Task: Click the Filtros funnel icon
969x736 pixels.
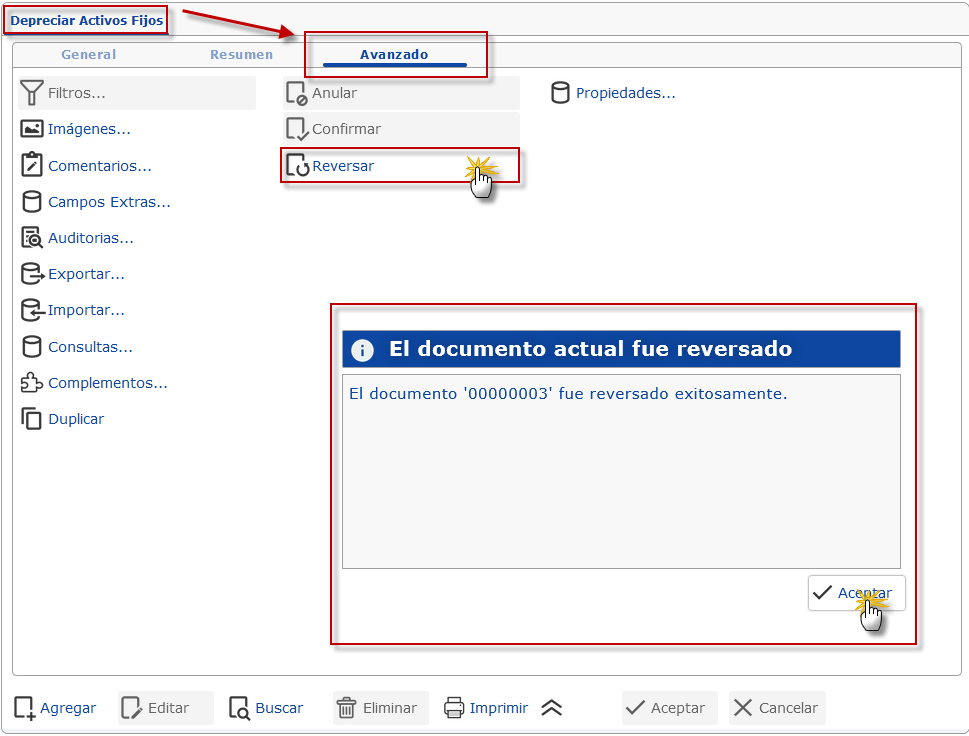Action: tap(32, 93)
